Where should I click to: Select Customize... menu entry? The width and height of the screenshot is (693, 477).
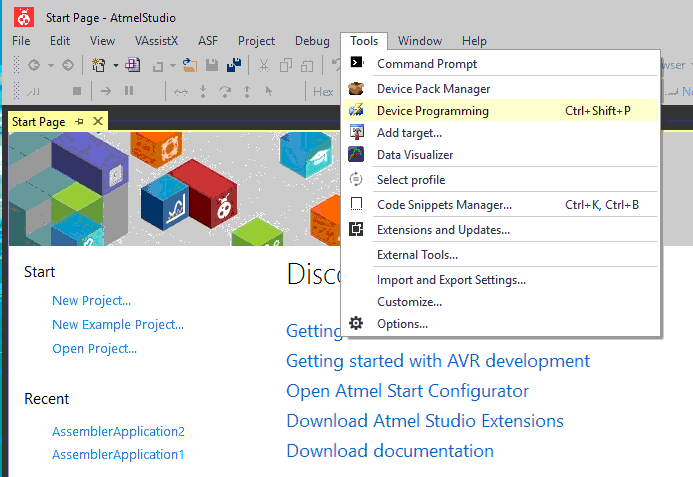[500, 302]
